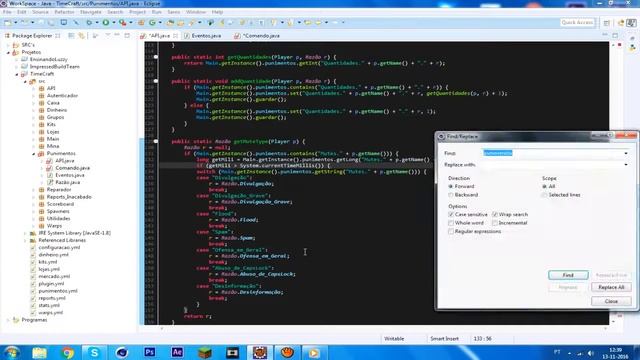The width and height of the screenshot is (640, 360).
Task: Click the Windows Start button
Action: [x=12, y=352]
